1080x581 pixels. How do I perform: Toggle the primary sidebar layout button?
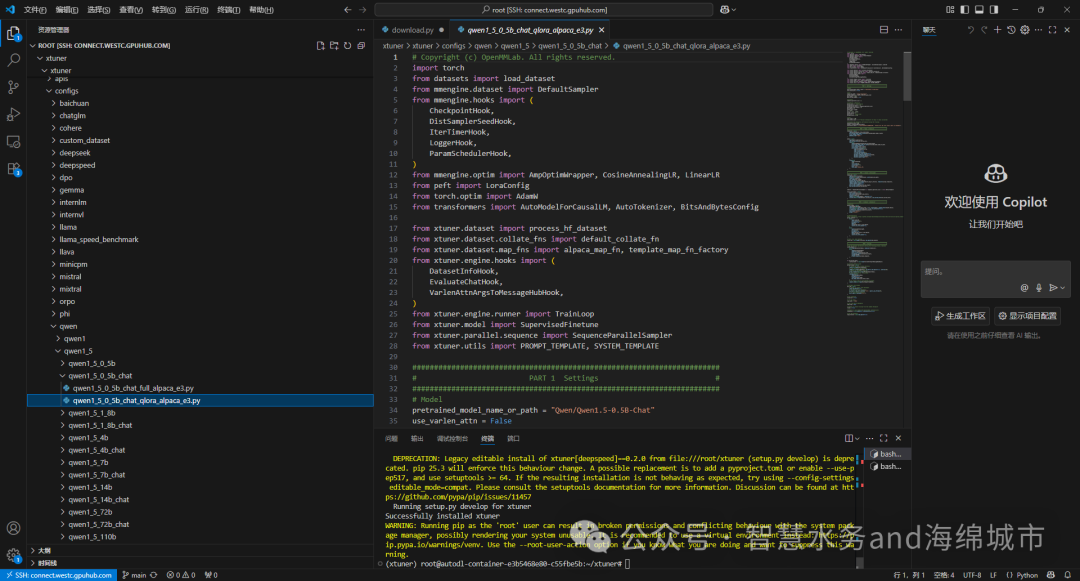pos(964,10)
